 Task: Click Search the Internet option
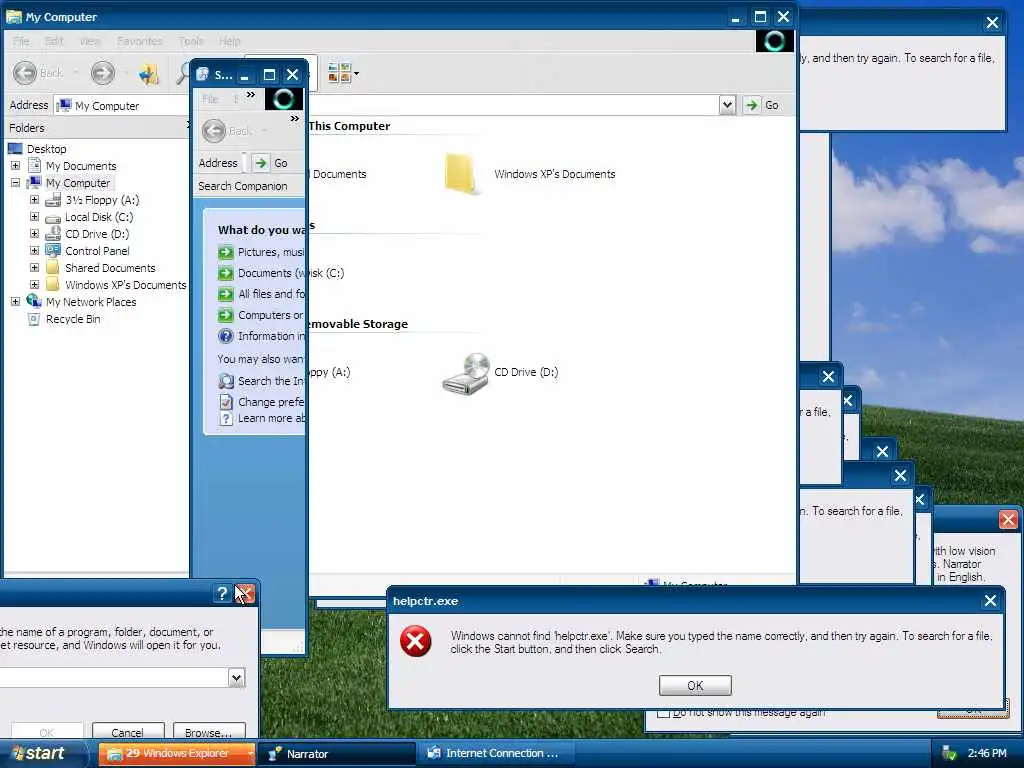click(x=261, y=381)
